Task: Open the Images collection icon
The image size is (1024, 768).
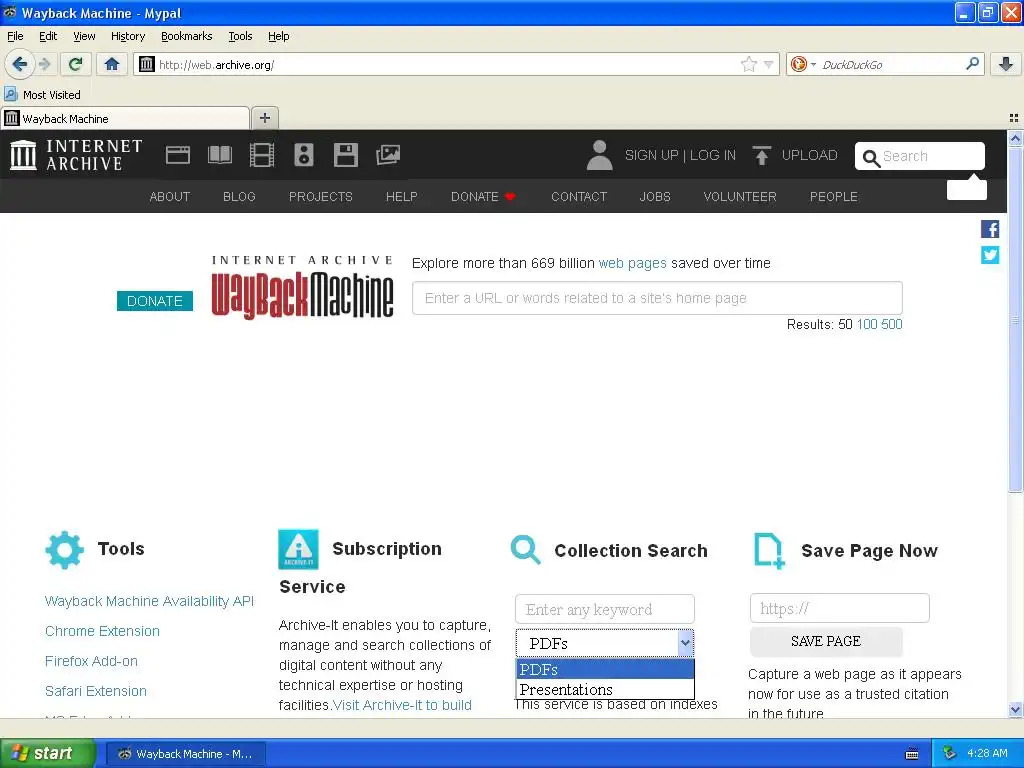Action: click(x=388, y=155)
